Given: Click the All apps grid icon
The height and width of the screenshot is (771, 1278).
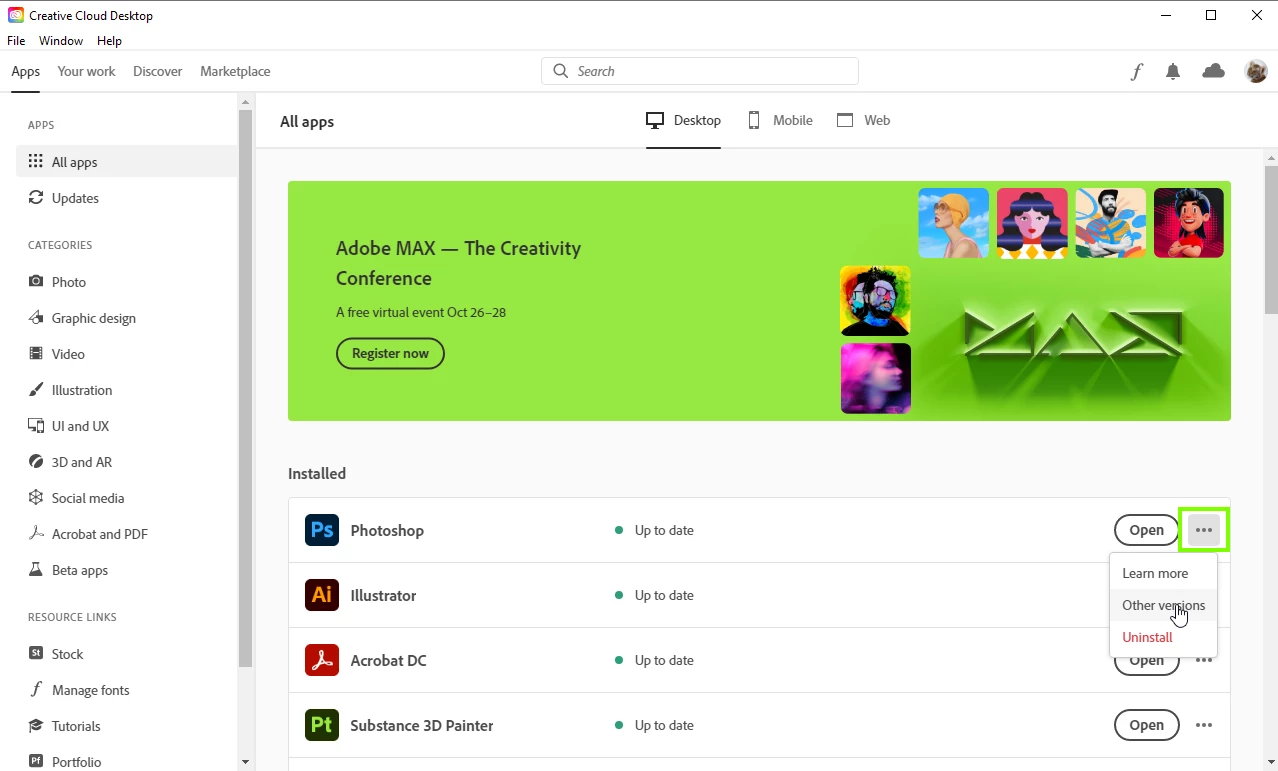Looking at the screenshot, I should [36, 162].
